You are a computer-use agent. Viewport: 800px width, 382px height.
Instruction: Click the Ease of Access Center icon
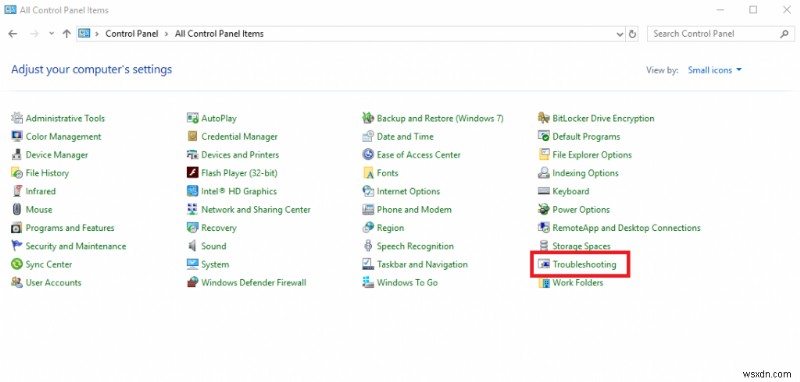(x=368, y=155)
